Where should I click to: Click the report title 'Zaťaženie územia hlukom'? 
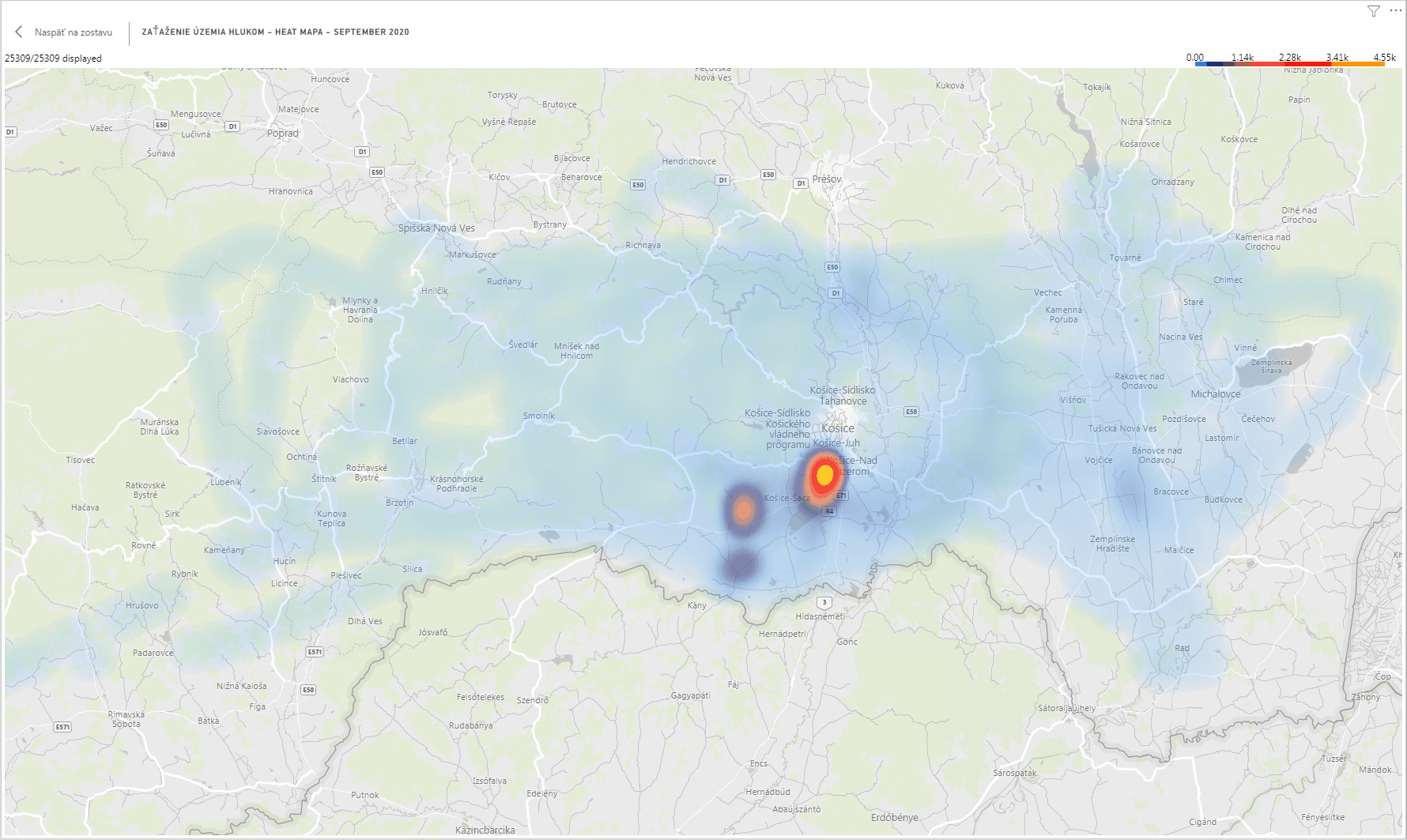(x=275, y=32)
